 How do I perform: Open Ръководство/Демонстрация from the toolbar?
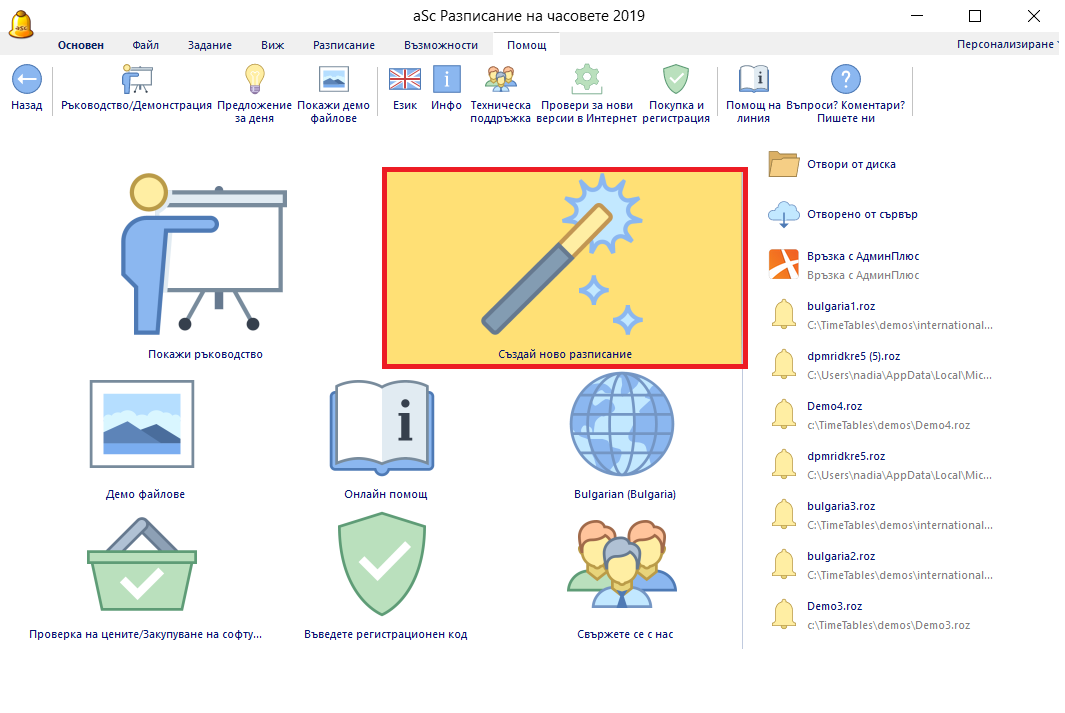tap(136, 80)
